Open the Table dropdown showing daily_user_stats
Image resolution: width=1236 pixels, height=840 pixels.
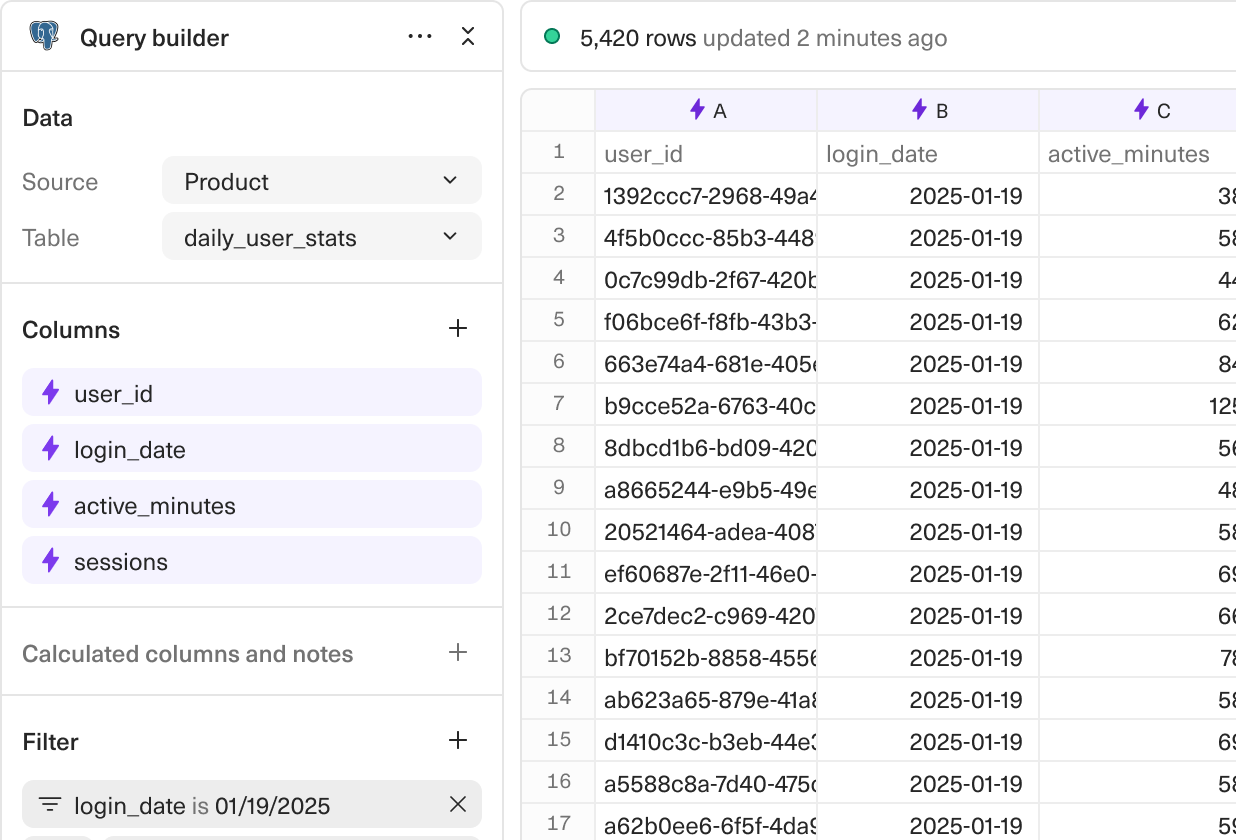pyautogui.click(x=322, y=237)
